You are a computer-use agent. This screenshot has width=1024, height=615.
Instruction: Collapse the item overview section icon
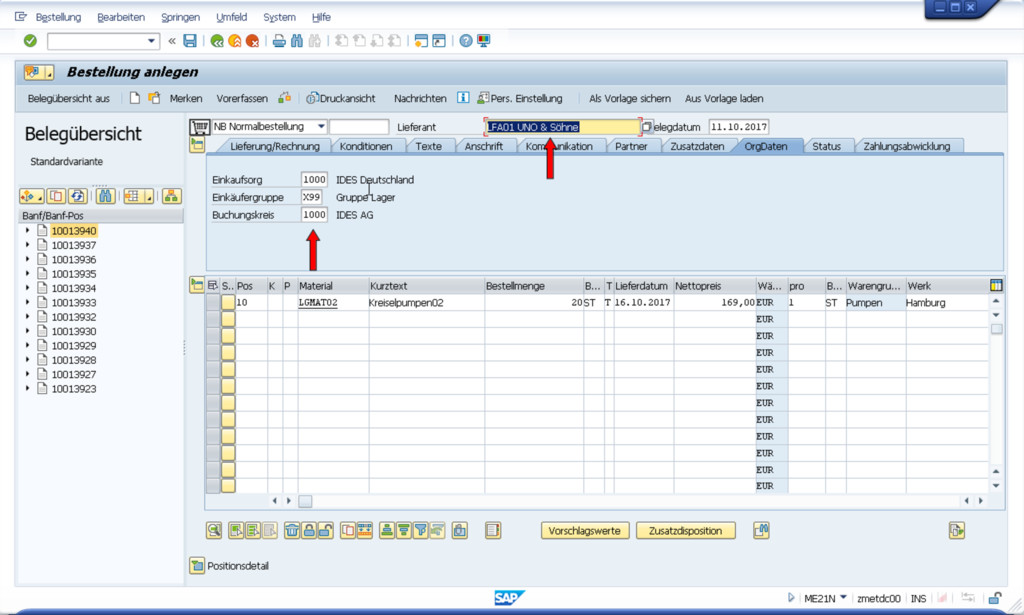click(197, 285)
